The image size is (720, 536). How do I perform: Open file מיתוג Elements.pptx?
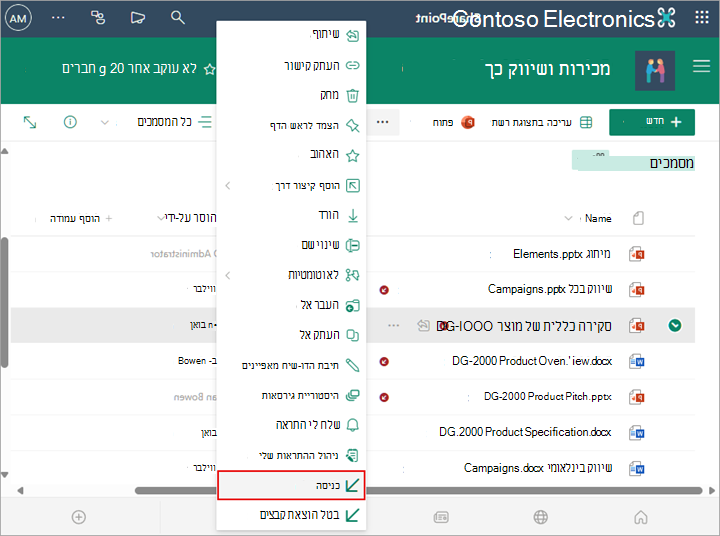coord(562,254)
